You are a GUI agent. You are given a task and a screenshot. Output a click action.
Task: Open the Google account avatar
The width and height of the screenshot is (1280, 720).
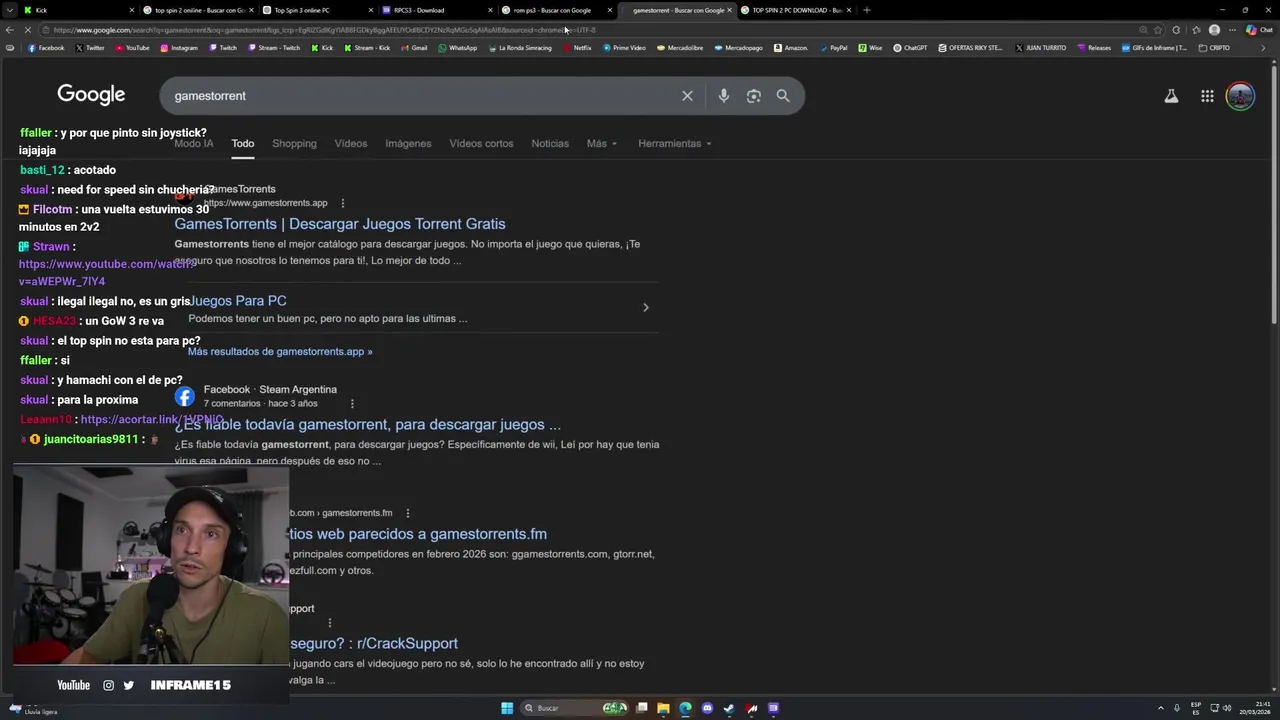coord(1240,96)
